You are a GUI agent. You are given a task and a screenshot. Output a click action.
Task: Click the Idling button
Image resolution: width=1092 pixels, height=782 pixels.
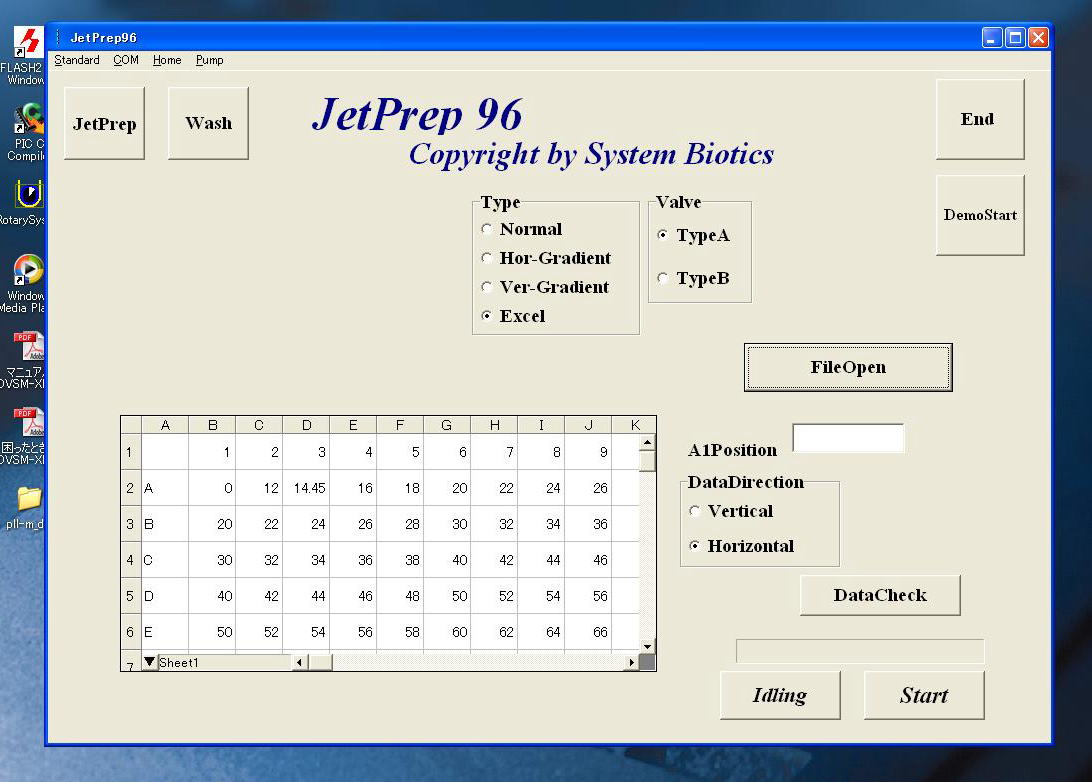tap(780, 695)
